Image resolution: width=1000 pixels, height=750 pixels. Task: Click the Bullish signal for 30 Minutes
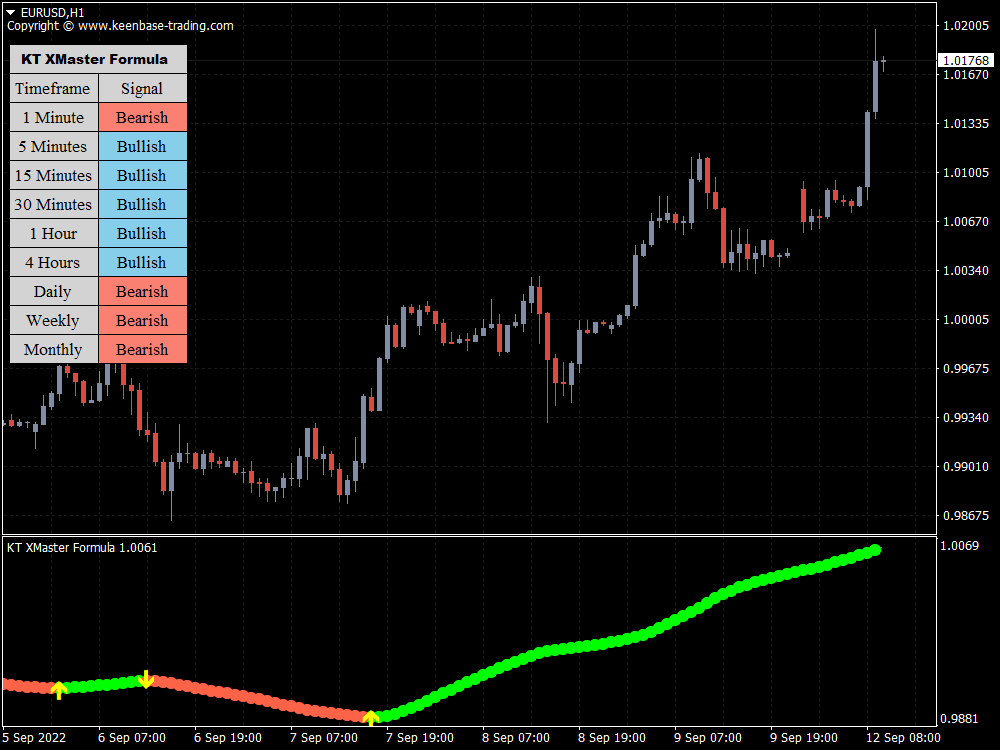[143, 205]
